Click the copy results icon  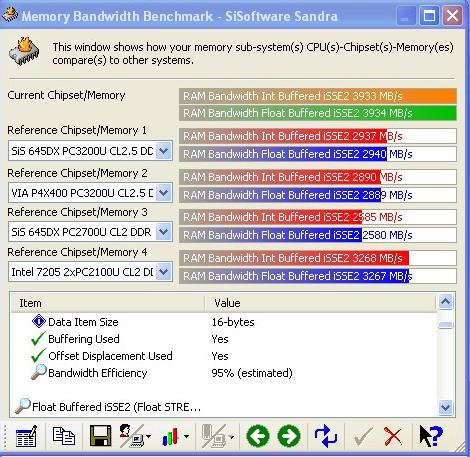click(64, 436)
